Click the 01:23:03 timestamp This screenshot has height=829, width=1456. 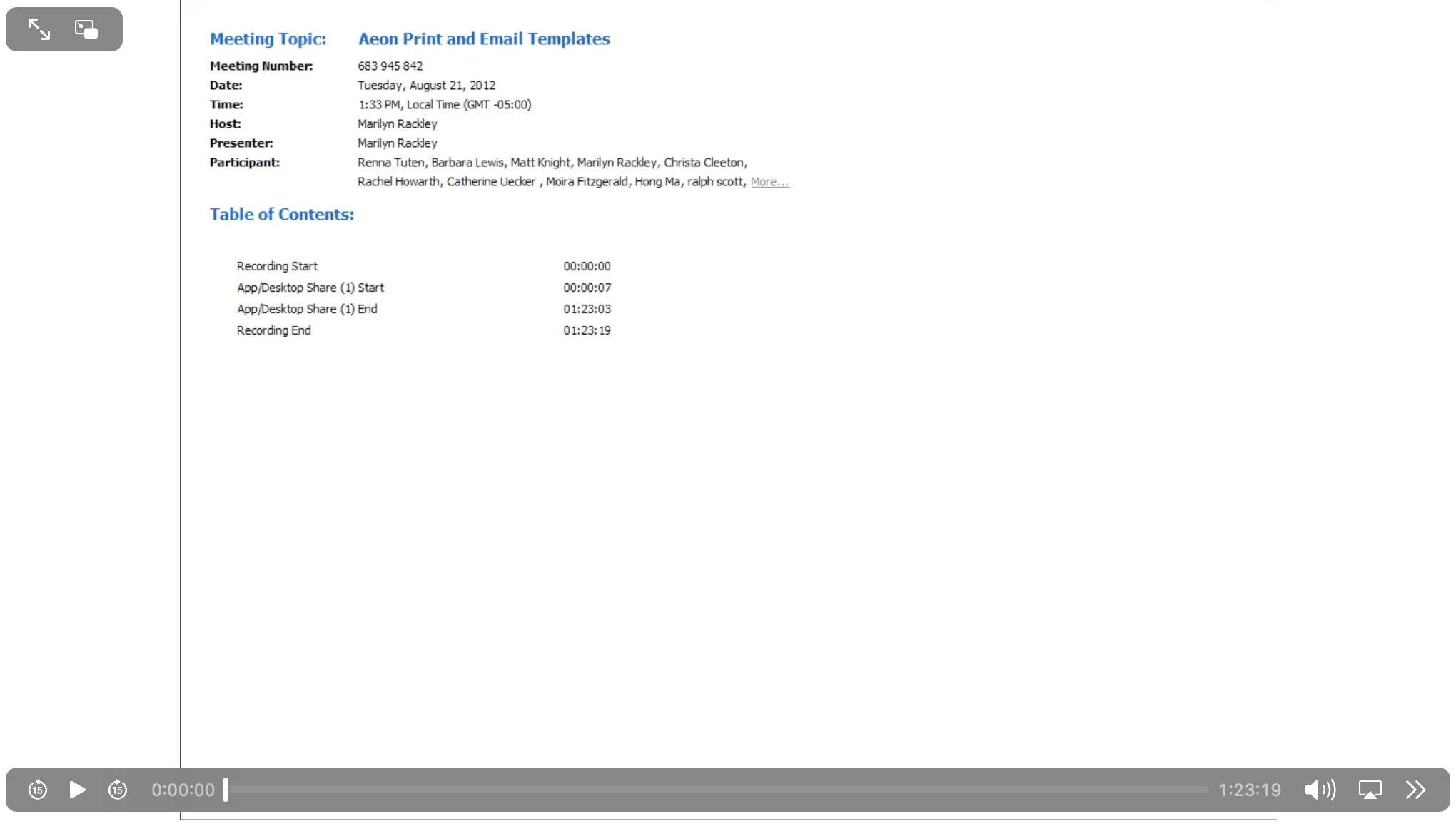(x=587, y=309)
